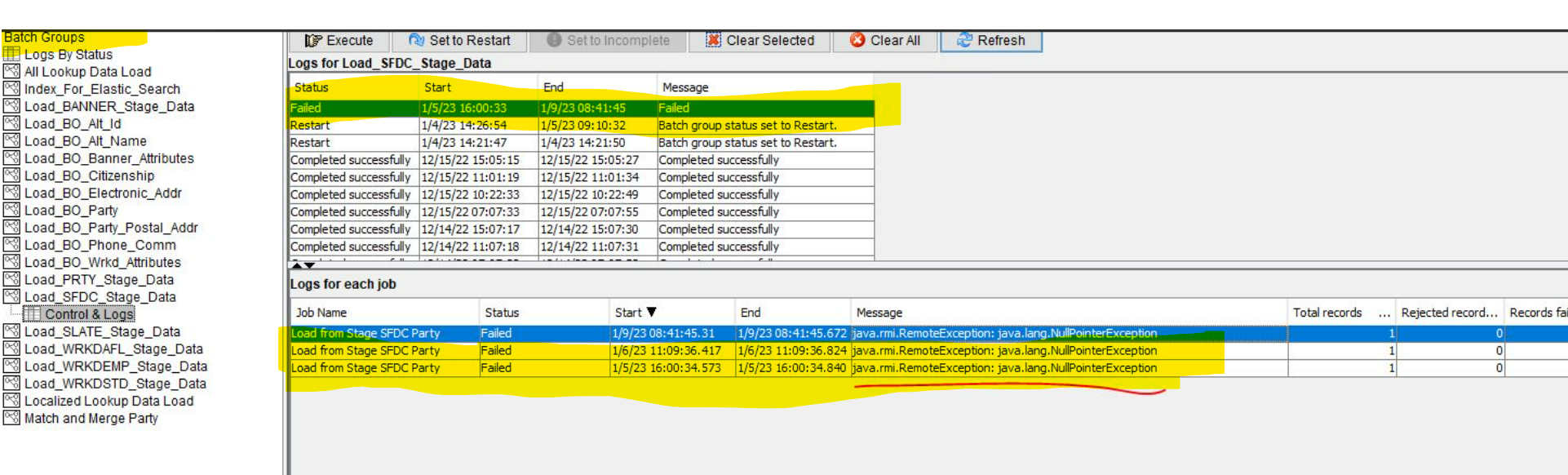This screenshot has height=475, width=1568.
Task: Select the Control & Logs node
Action: [x=89, y=314]
